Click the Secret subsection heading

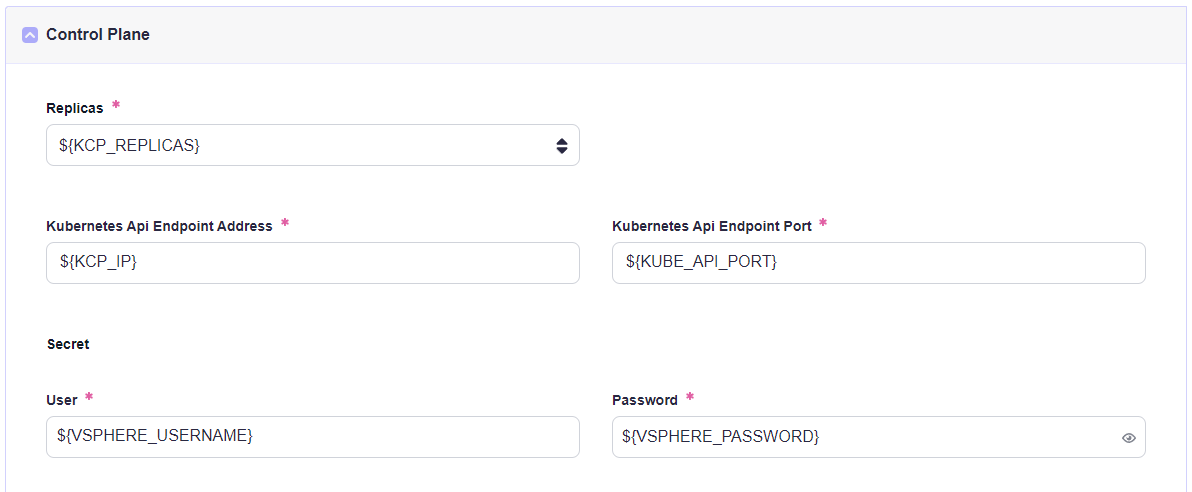[68, 344]
